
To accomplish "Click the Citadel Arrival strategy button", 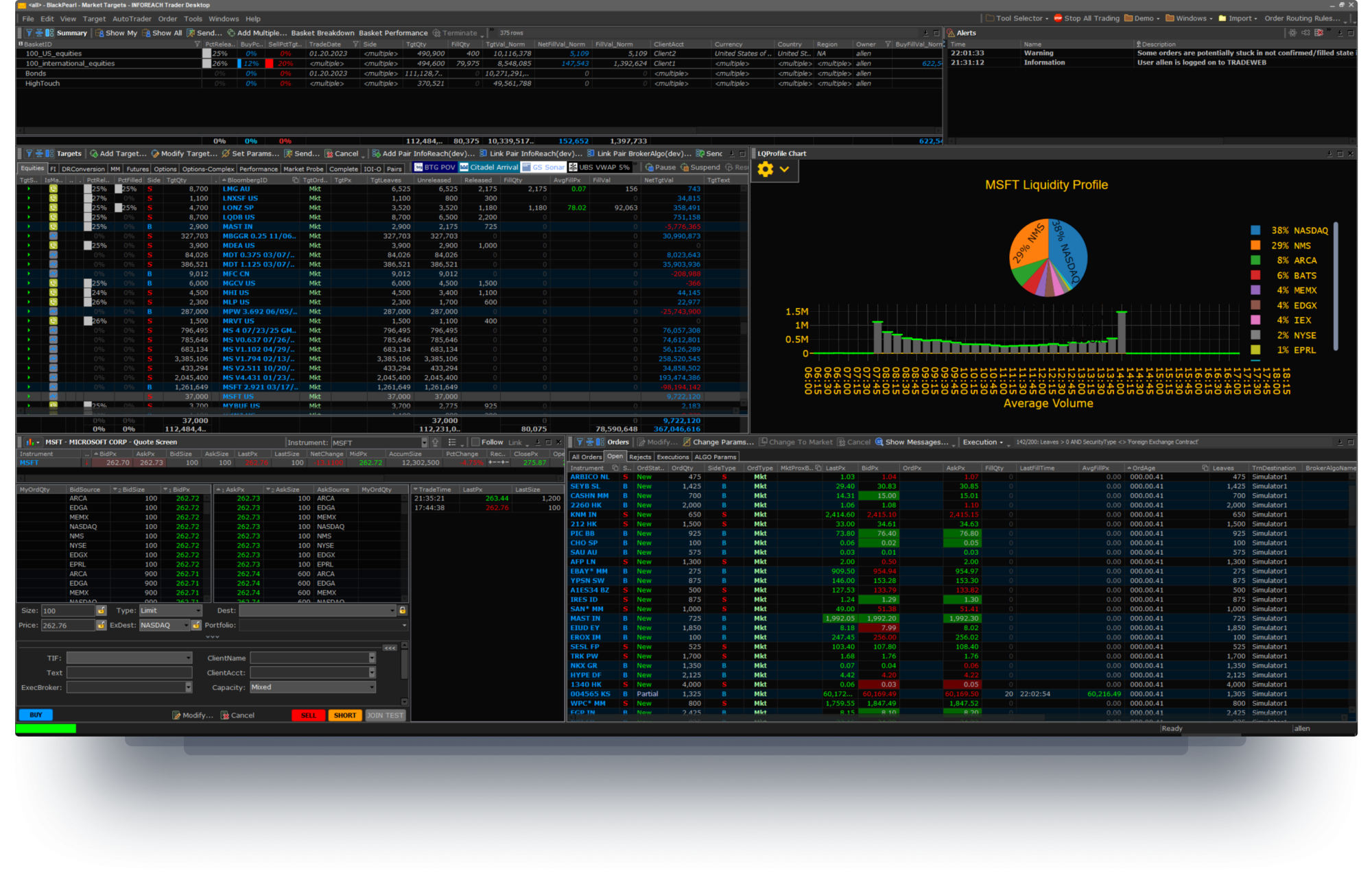I will tap(489, 167).
